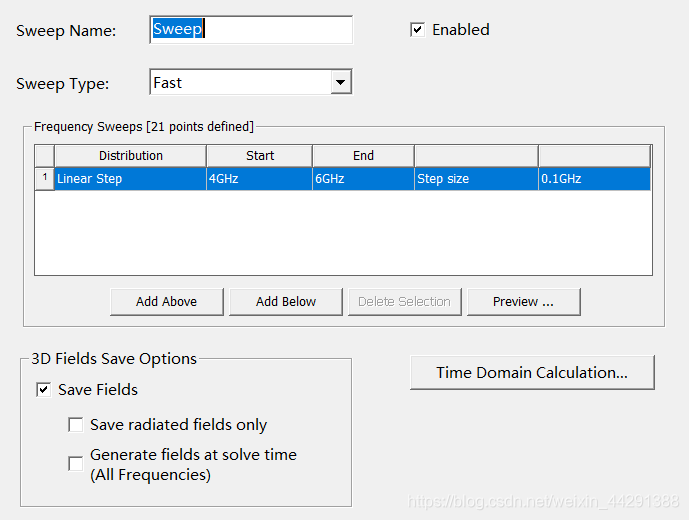689x520 pixels.
Task: Enable Save radiated fields only
Action: pos(76,425)
